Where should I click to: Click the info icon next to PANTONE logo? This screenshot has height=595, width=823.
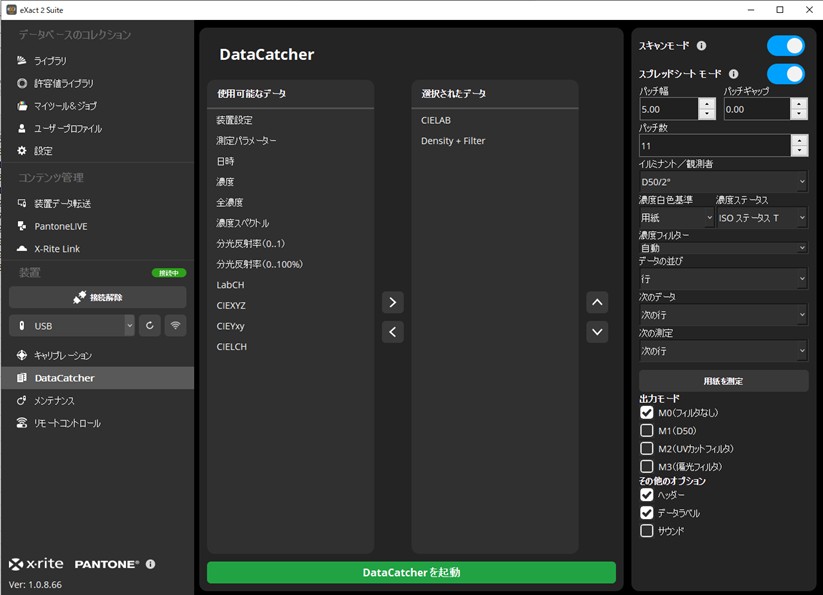[151, 564]
